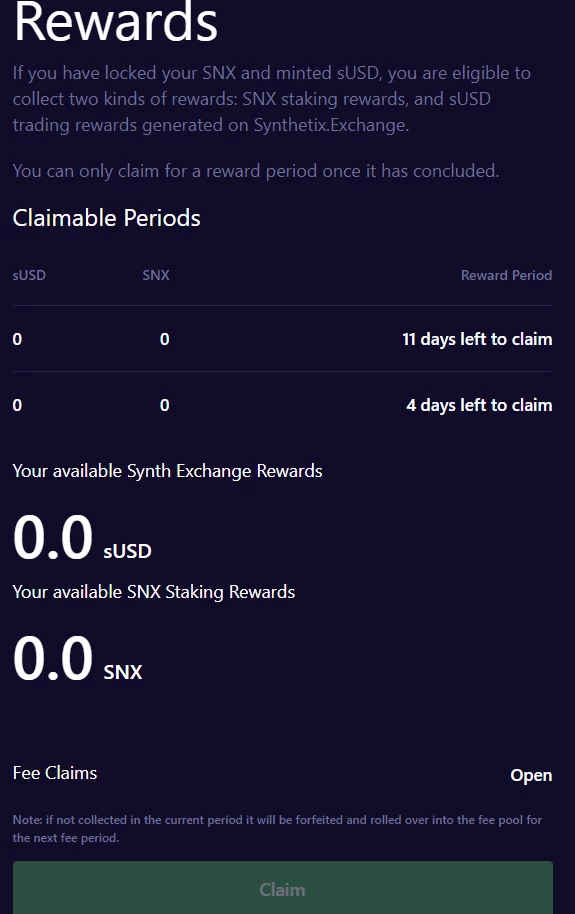Viewport: 575px width, 914px height.
Task: Select the 4 days left to claim row
Action: (283, 405)
